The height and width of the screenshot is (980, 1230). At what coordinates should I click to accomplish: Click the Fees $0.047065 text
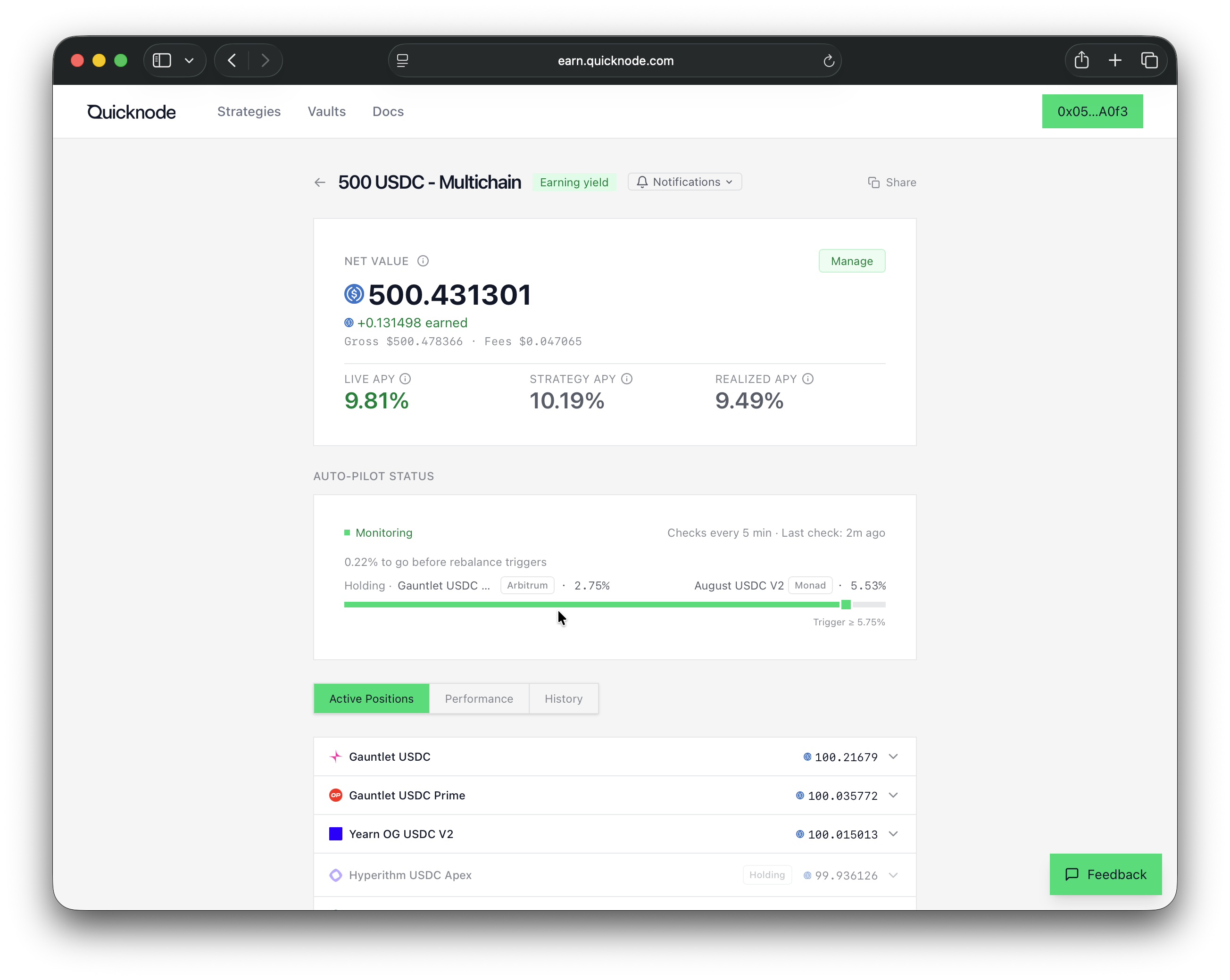point(533,342)
